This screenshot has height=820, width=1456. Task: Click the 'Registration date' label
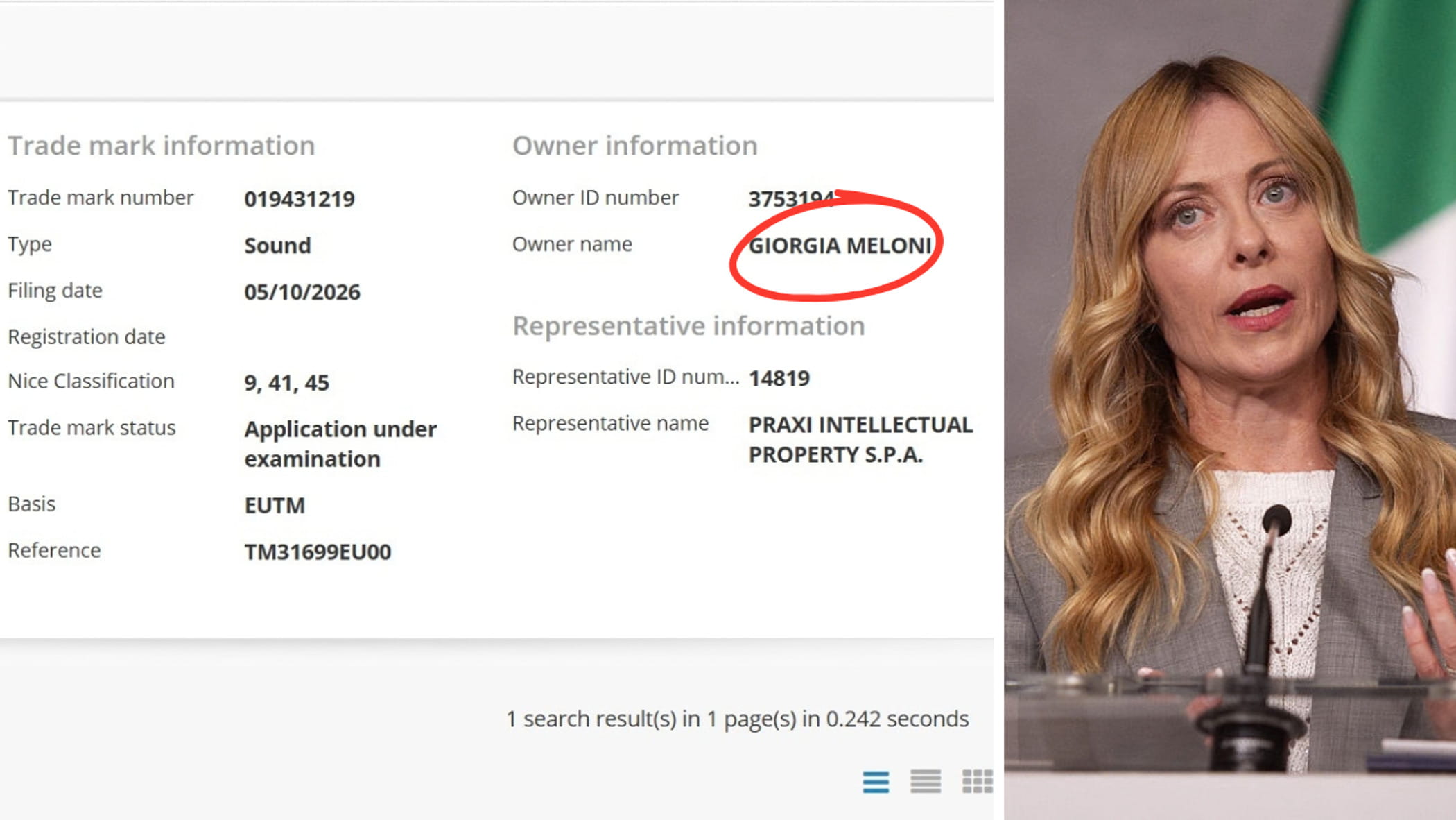[x=87, y=336]
